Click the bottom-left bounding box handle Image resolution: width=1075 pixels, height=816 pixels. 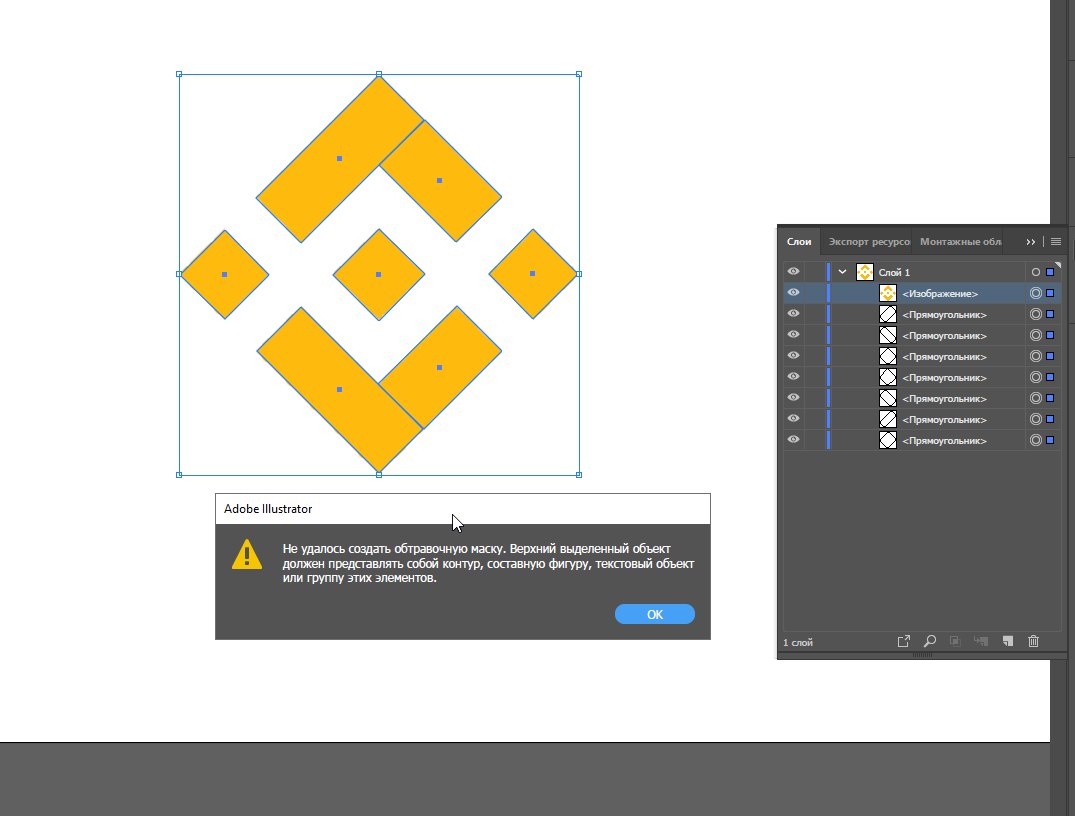coord(179,475)
